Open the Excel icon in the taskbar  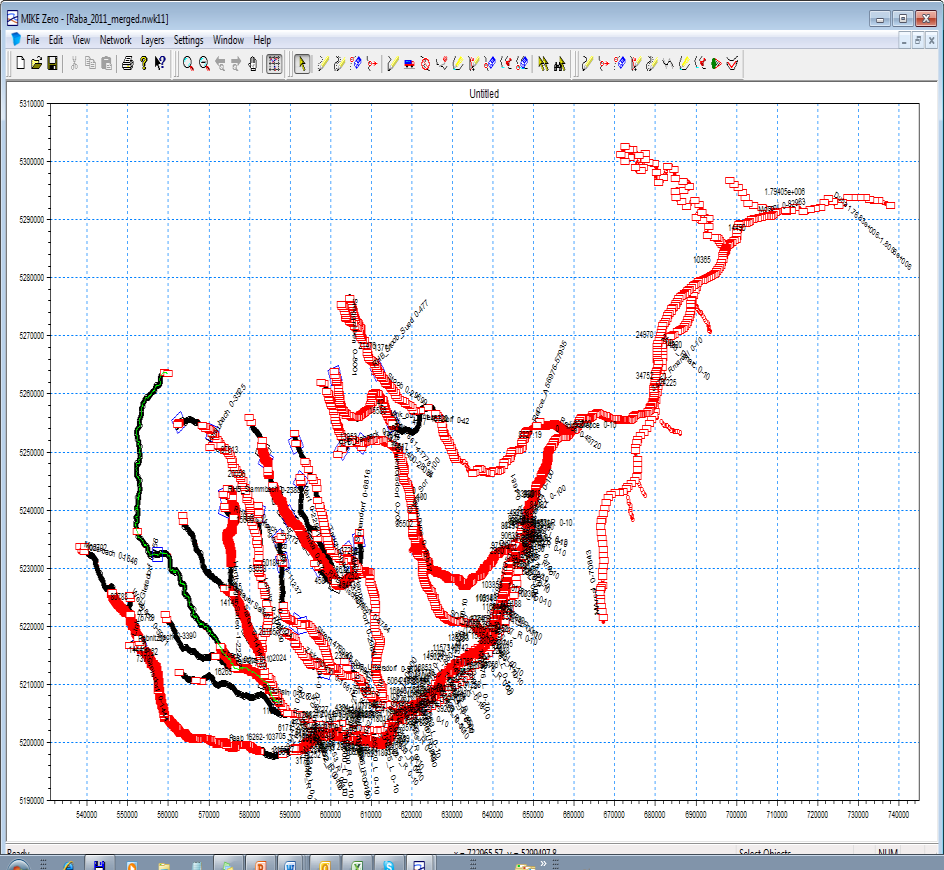coord(357,865)
